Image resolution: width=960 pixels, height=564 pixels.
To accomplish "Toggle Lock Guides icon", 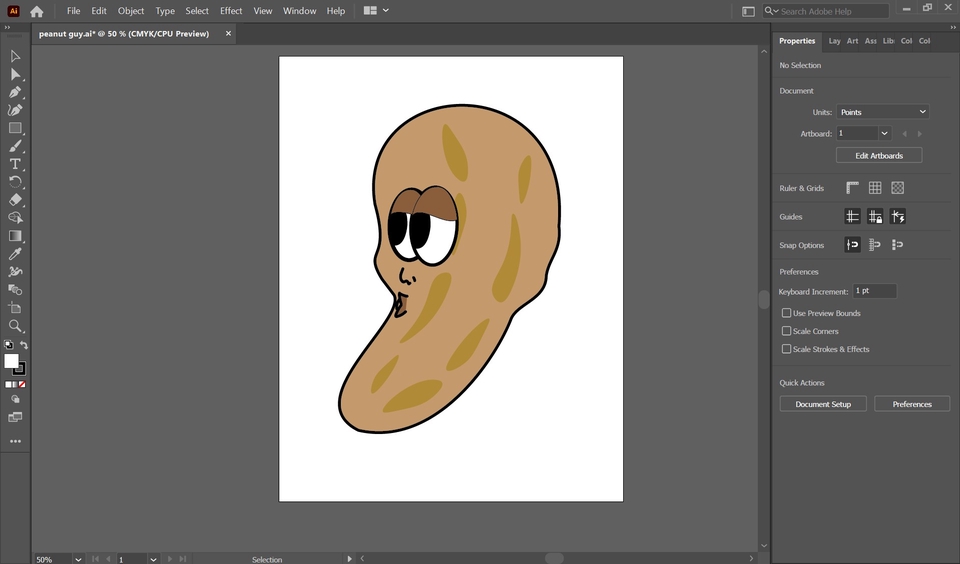I will [x=875, y=216].
